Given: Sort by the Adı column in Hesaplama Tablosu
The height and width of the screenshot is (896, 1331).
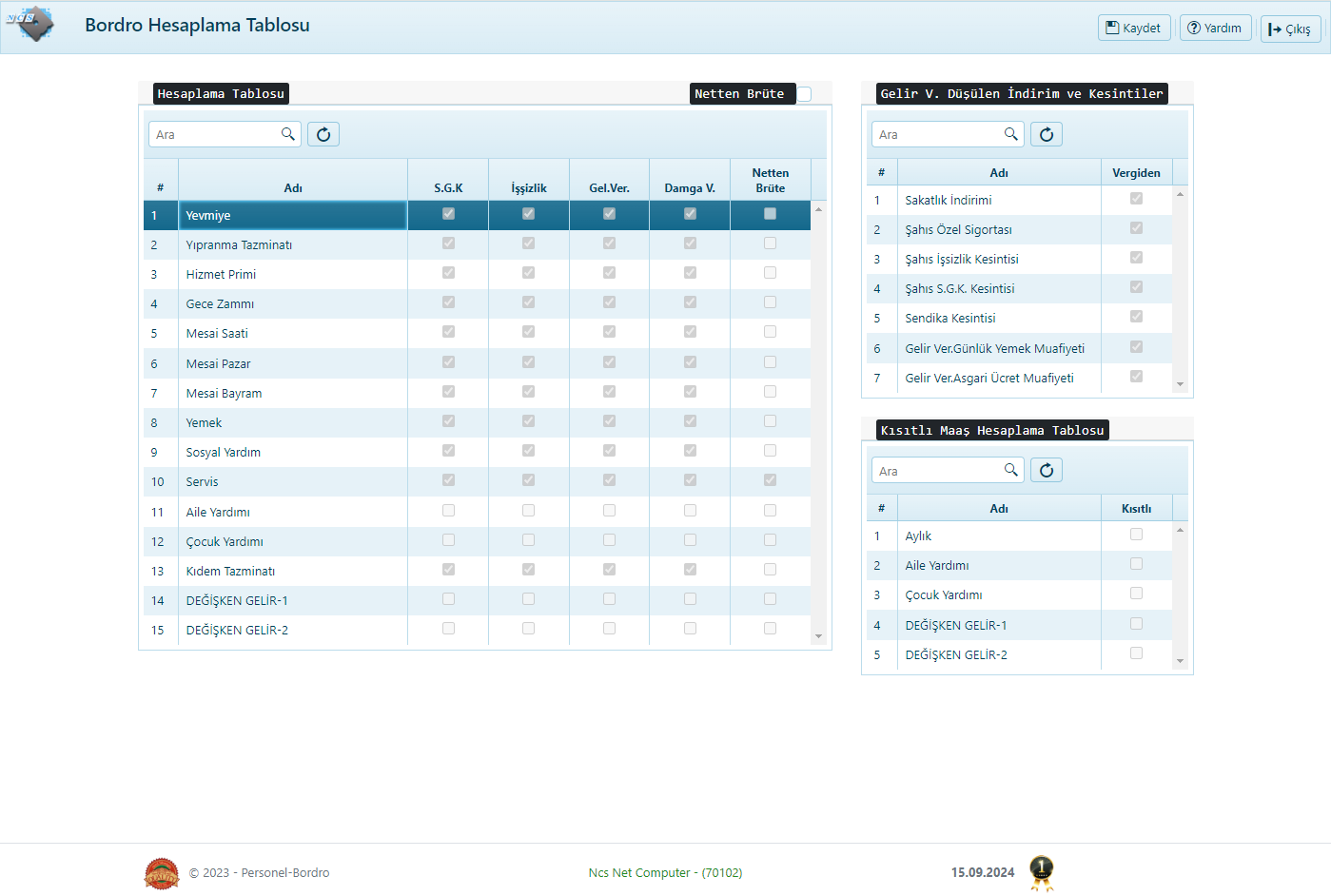Looking at the screenshot, I should tap(293, 180).
